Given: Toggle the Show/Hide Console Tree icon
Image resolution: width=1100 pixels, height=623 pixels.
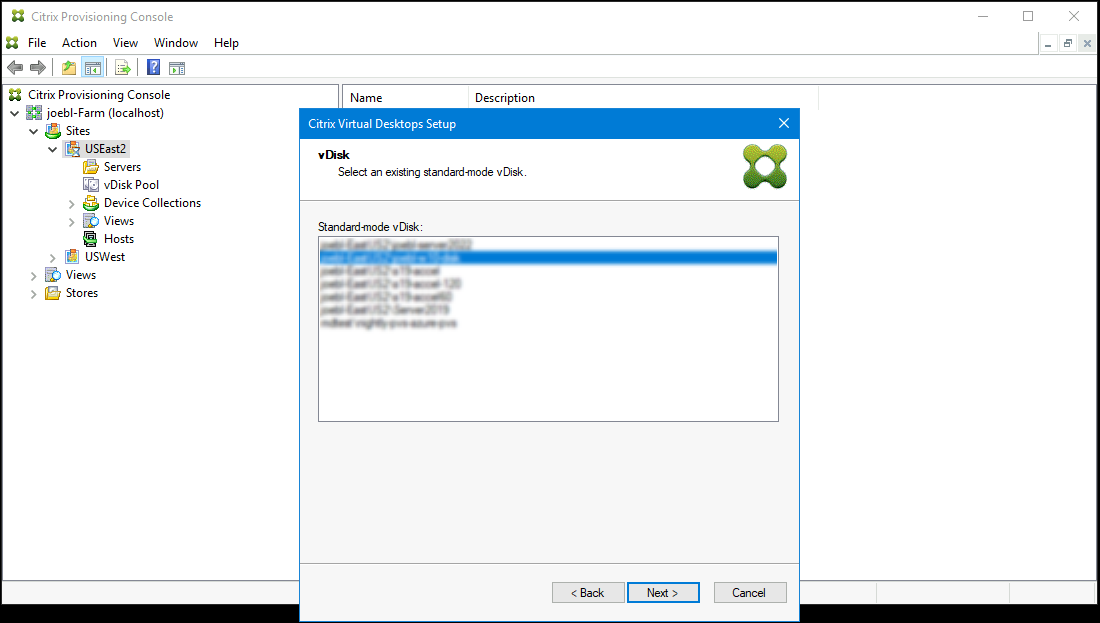Looking at the screenshot, I should 92,67.
